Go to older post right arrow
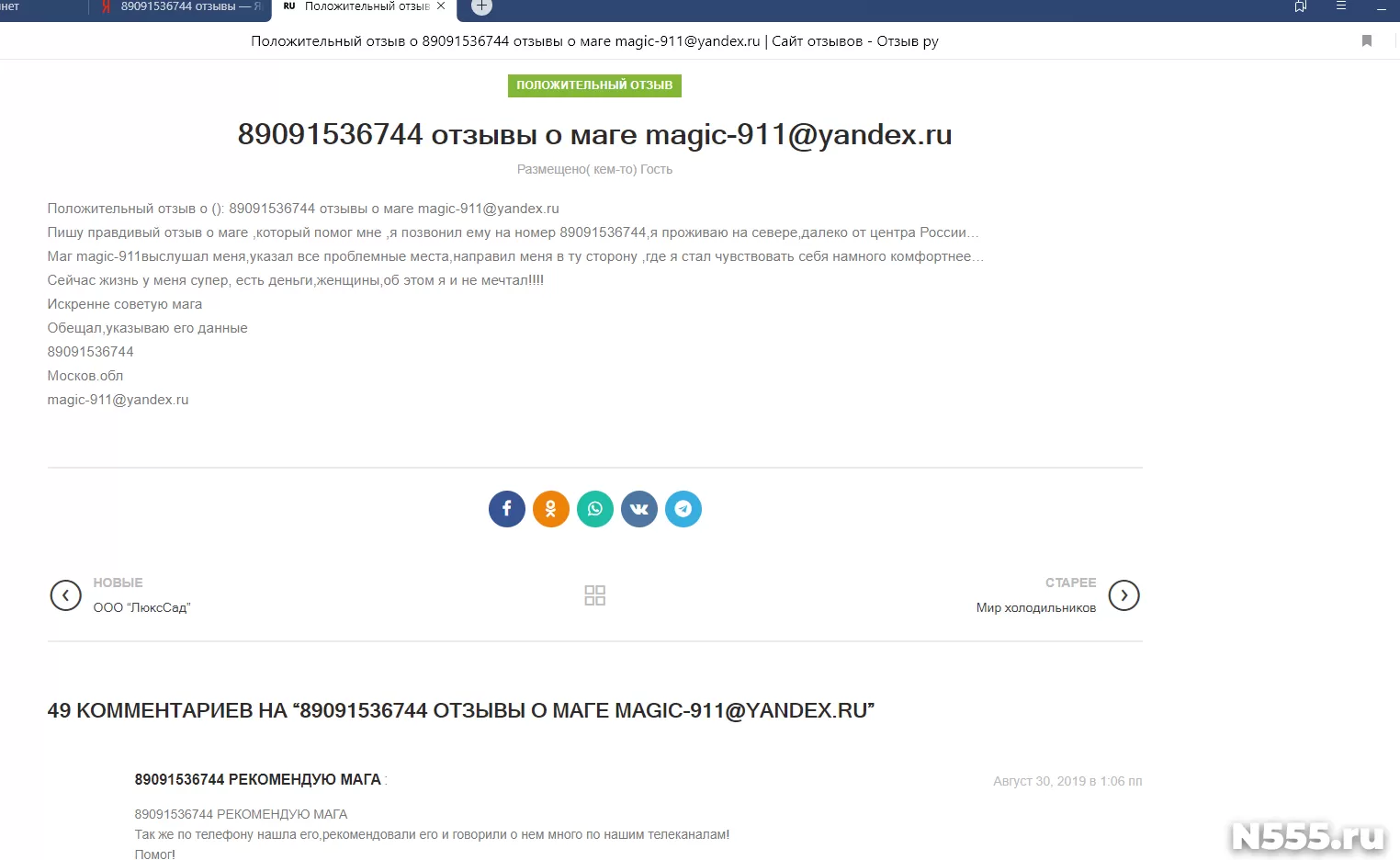The height and width of the screenshot is (860, 1400). [x=1124, y=595]
